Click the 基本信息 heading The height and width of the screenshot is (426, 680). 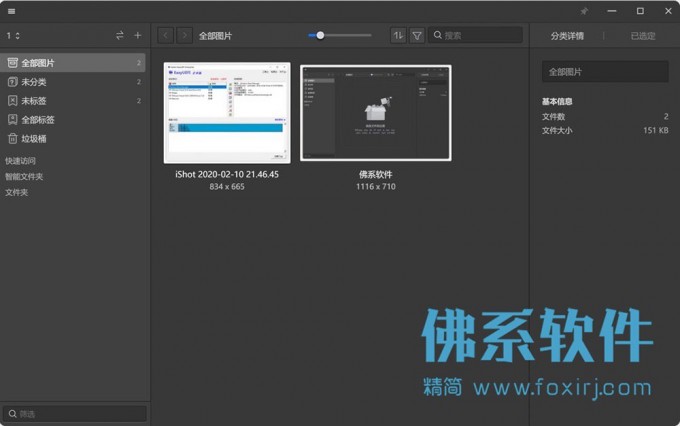557,102
